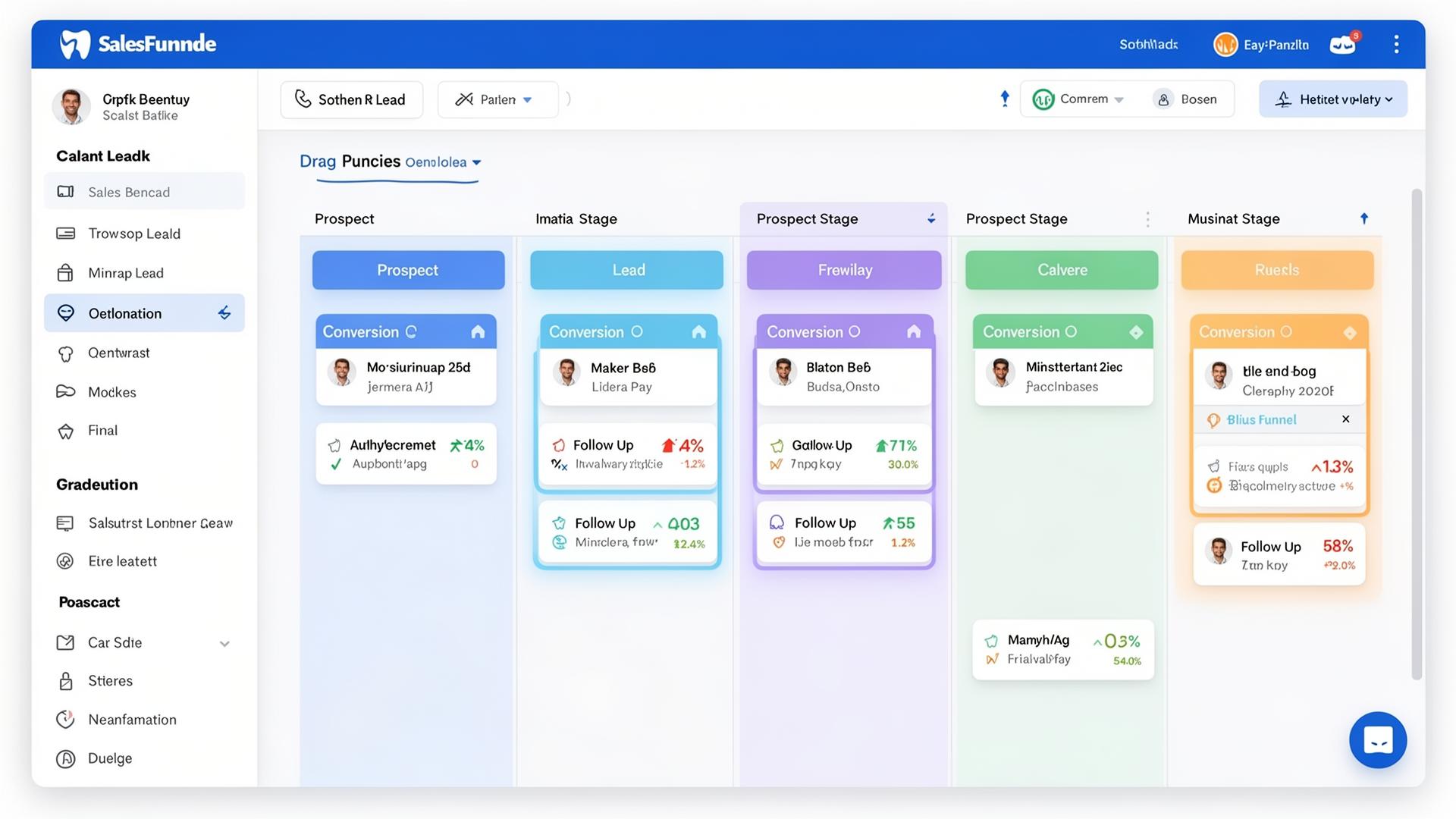Close the Blius Funnel tag
Screen dimensions: 1456x819
[1346, 419]
